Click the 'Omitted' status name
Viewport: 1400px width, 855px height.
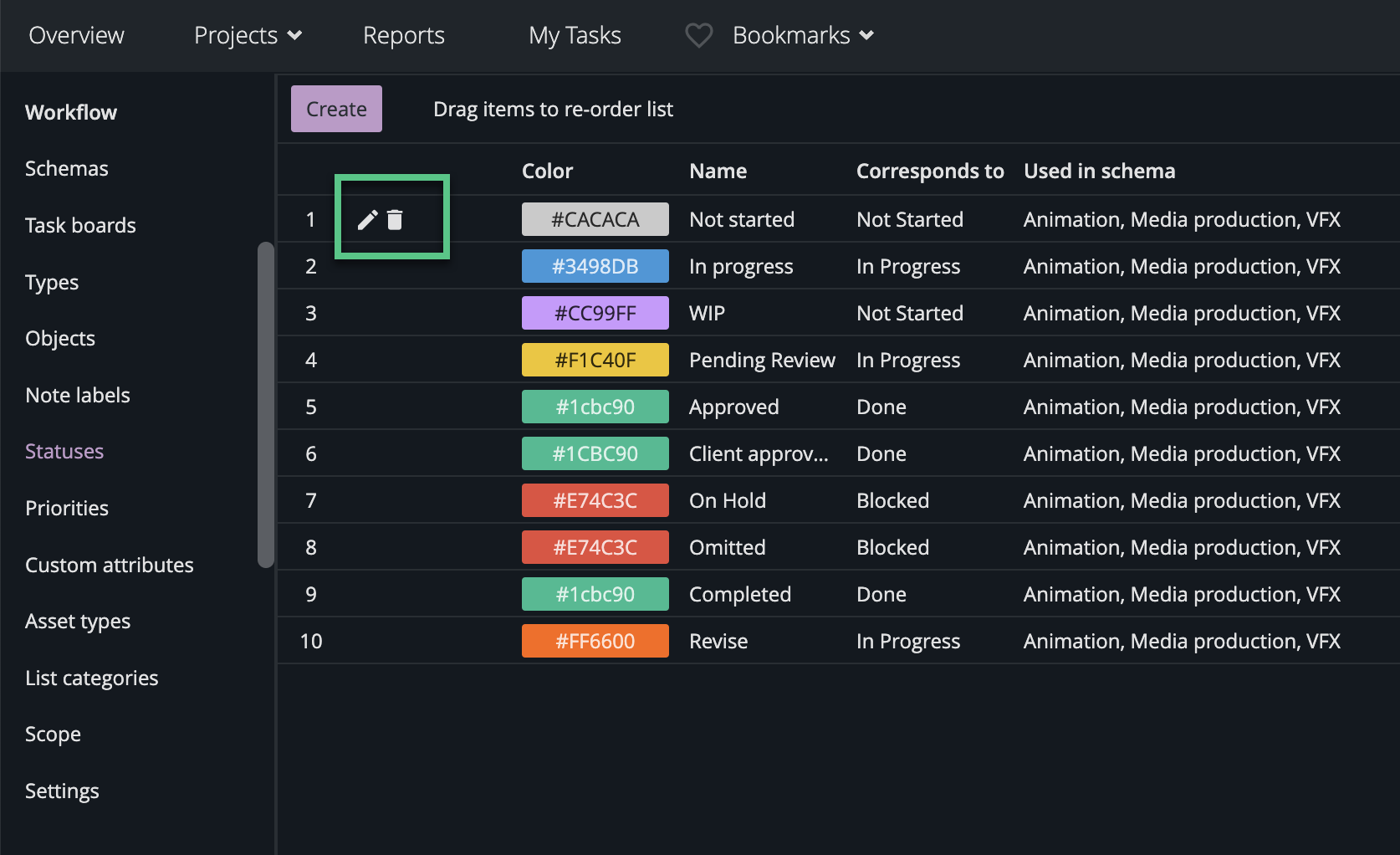point(728,547)
